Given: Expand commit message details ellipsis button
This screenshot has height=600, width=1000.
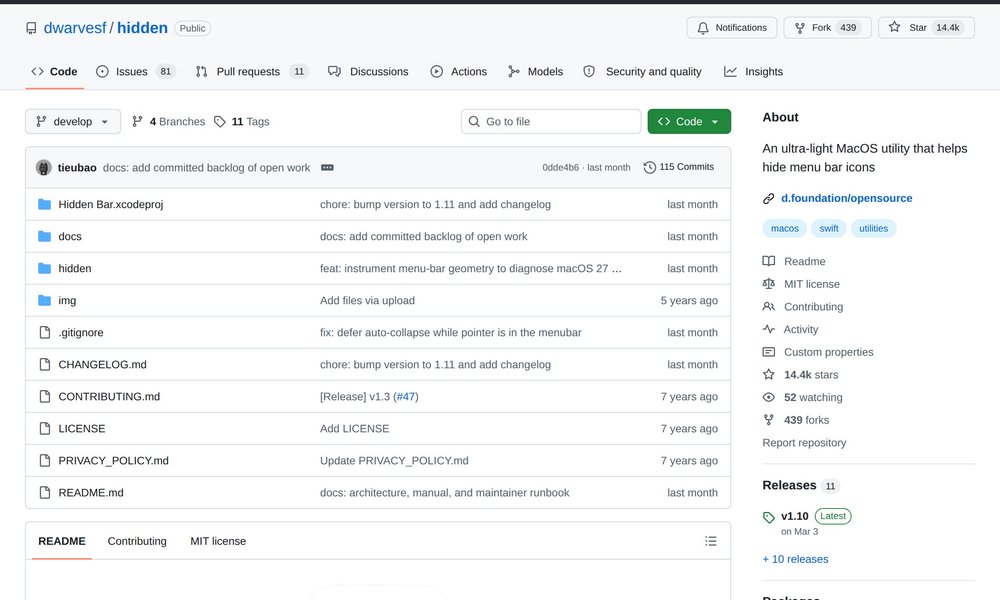Looking at the screenshot, I should [327, 168].
